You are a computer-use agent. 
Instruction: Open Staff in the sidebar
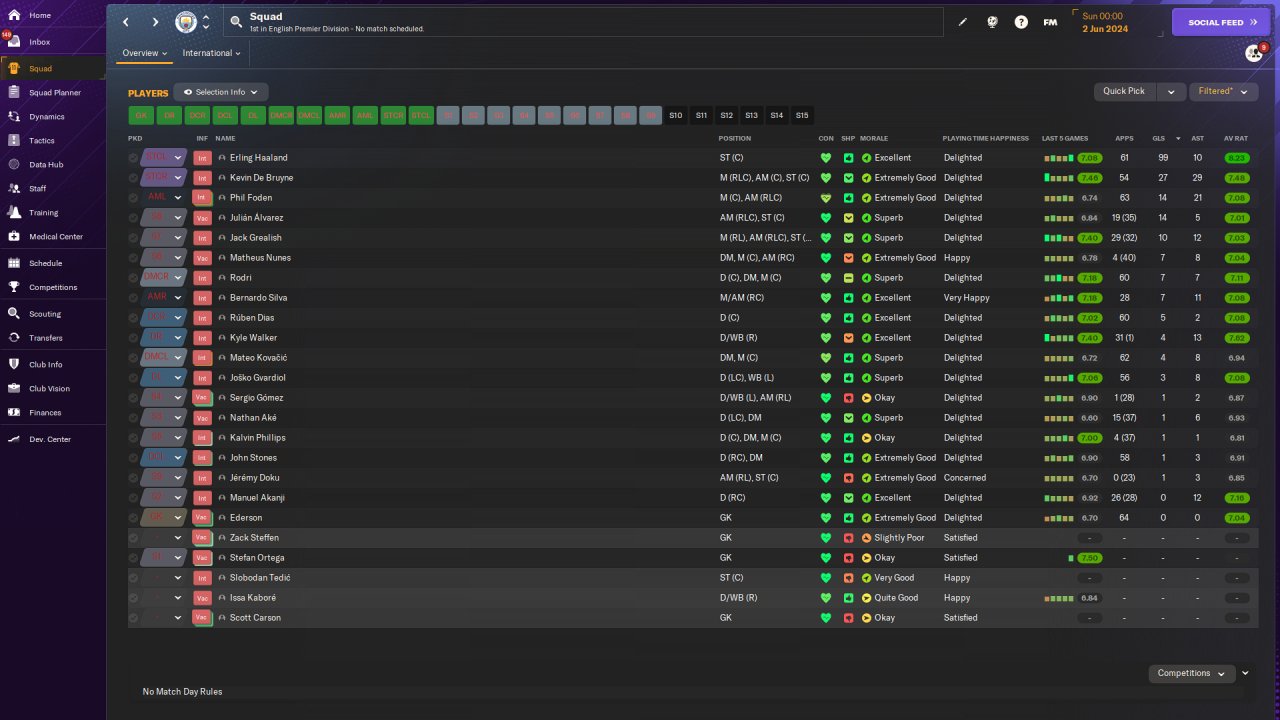(x=37, y=188)
